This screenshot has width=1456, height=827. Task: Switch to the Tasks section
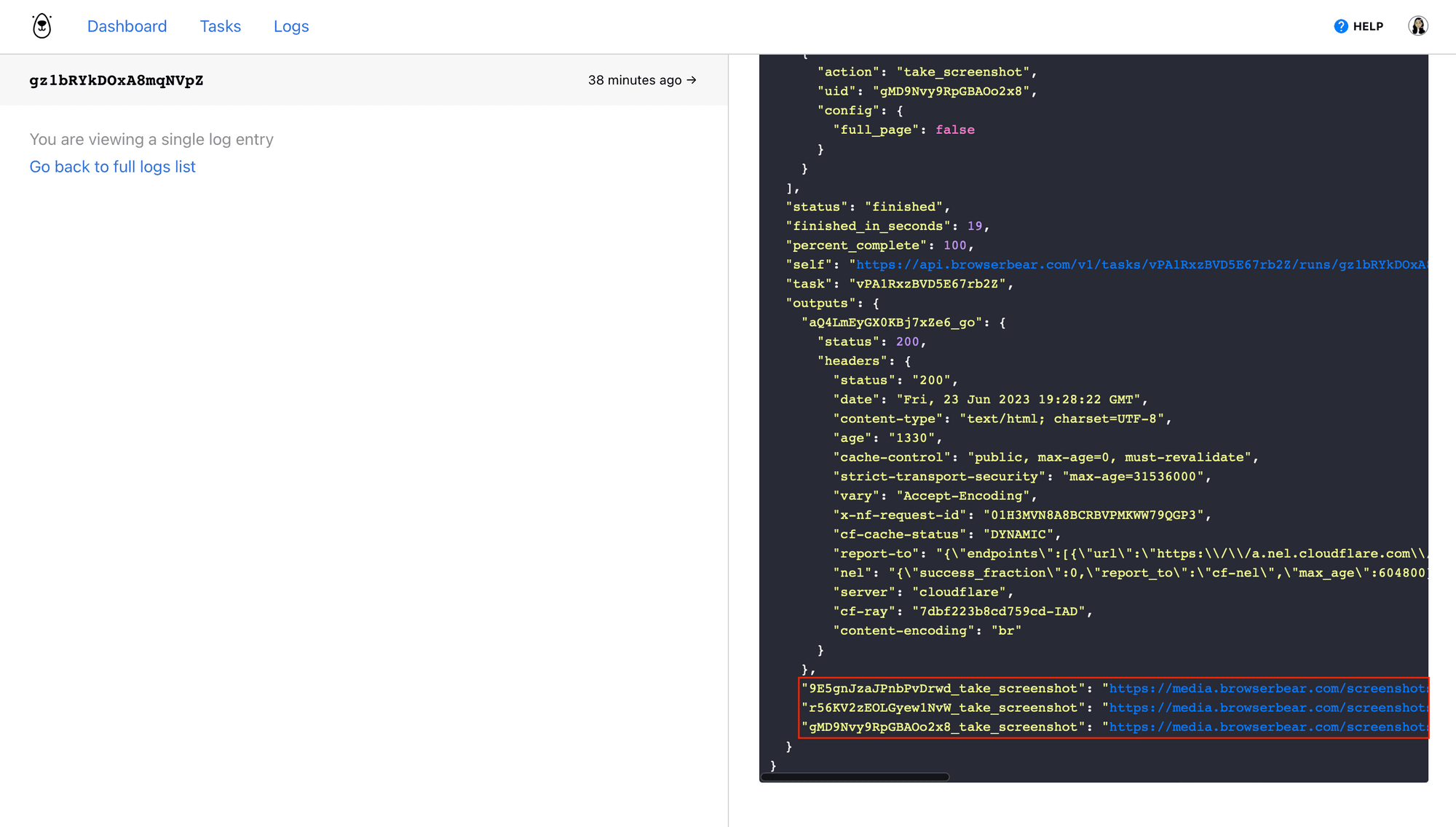220,26
